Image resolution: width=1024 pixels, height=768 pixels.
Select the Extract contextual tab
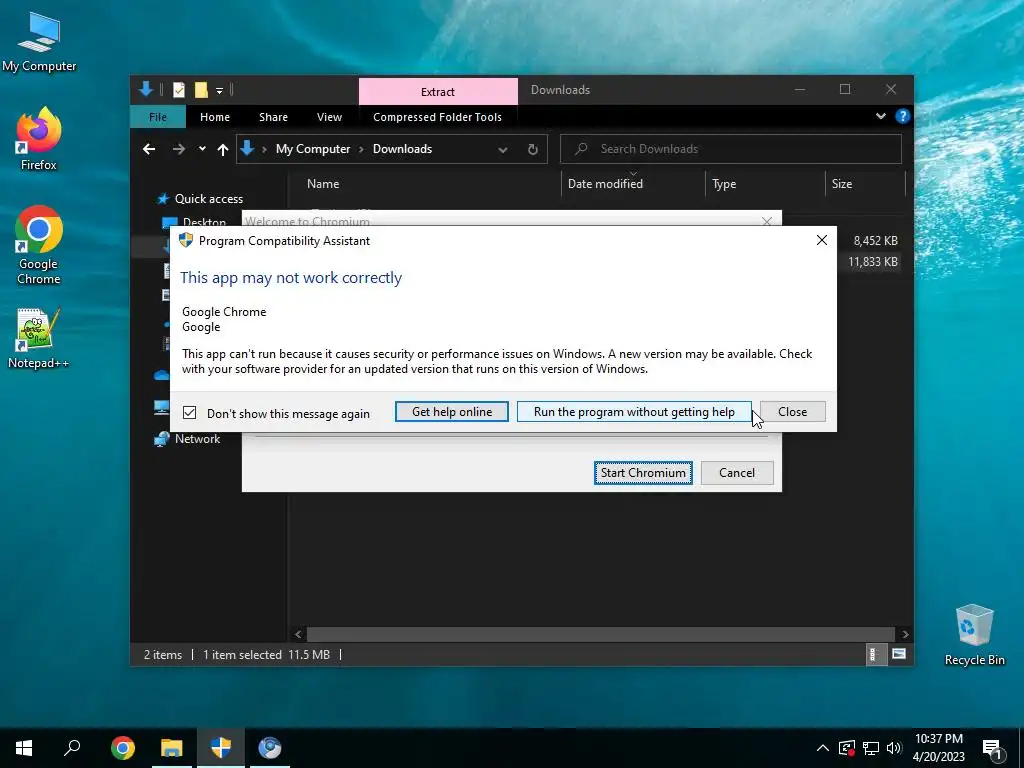point(438,91)
